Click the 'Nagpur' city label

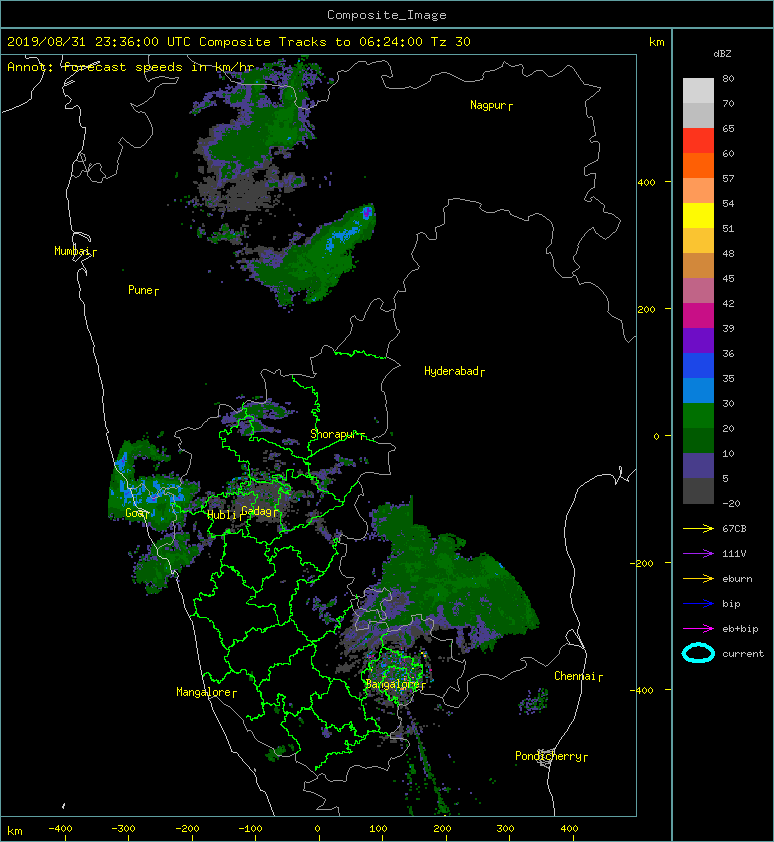487,105
